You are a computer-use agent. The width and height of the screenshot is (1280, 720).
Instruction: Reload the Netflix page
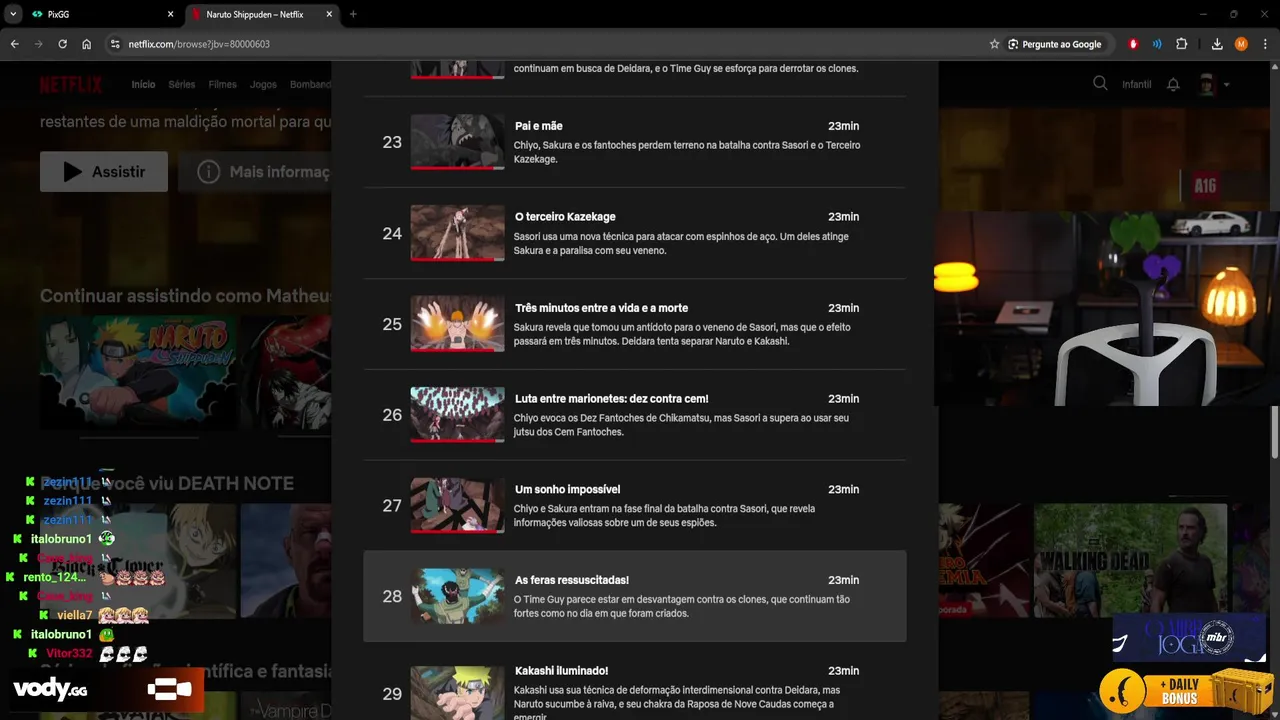click(x=63, y=44)
